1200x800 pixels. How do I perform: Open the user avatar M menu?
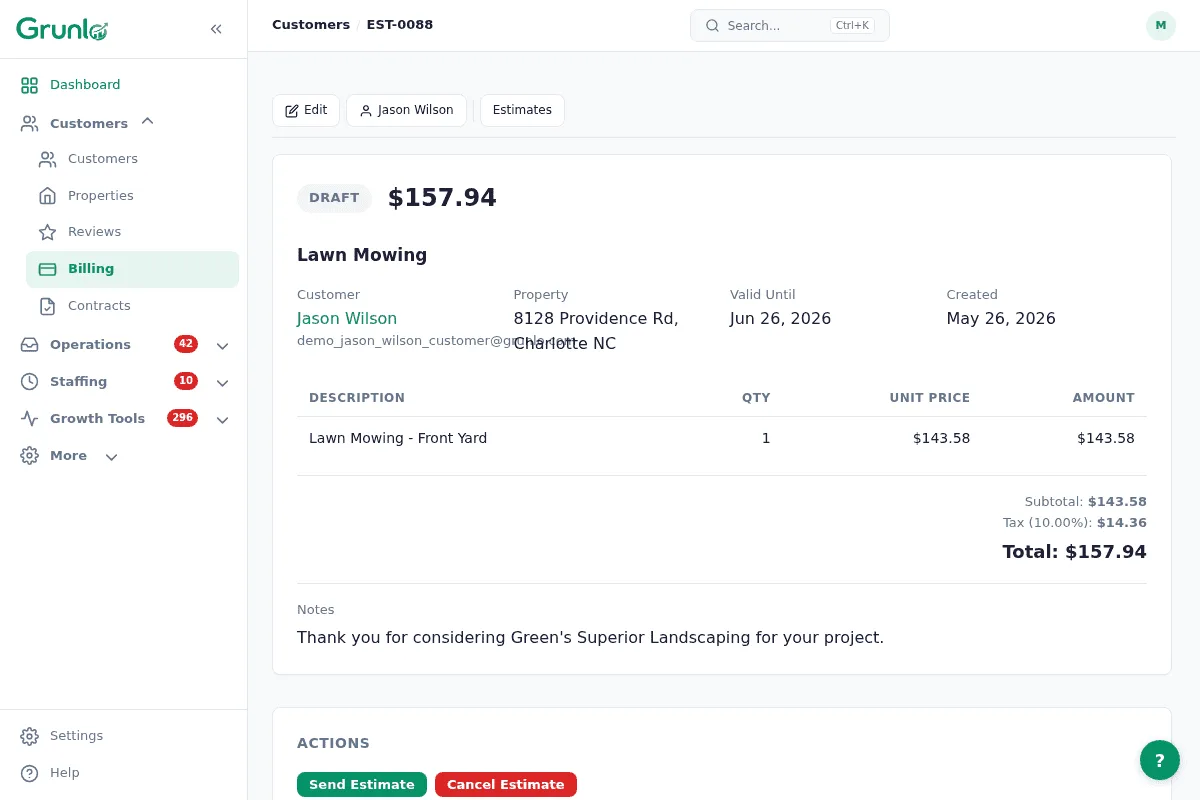click(1161, 26)
